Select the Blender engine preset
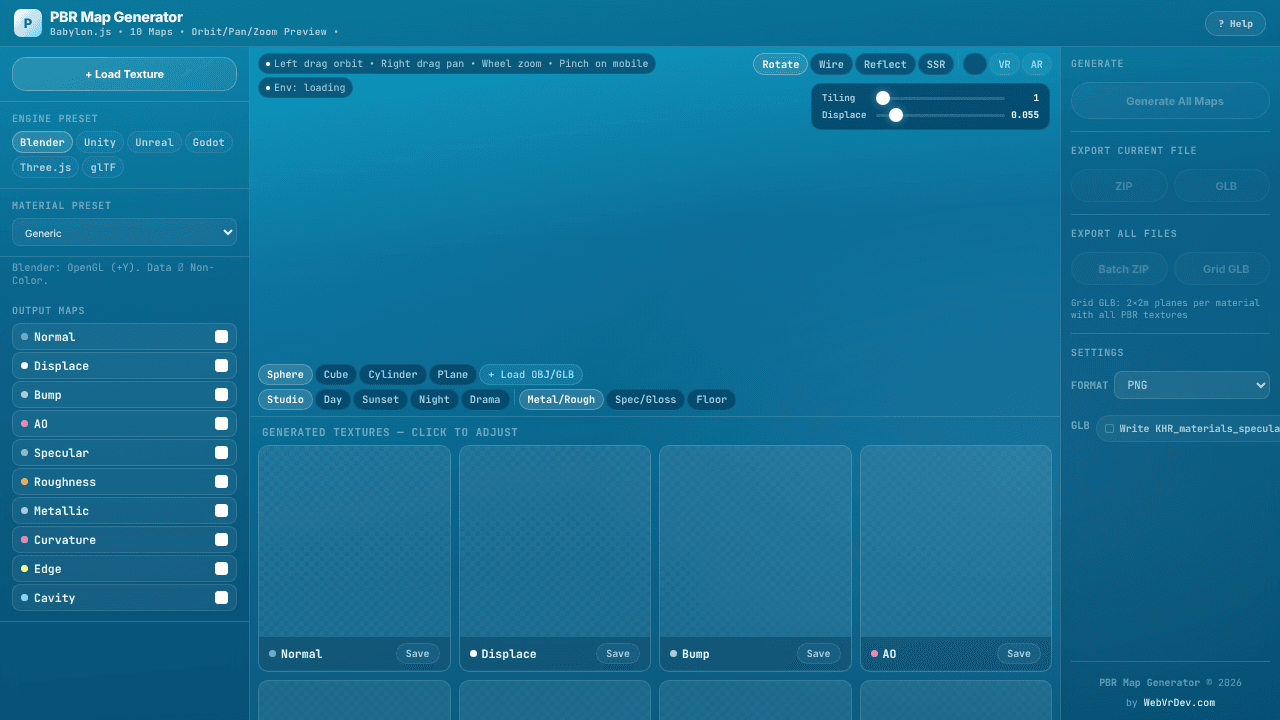The image size is (1280, 720). (x=42, y=142)
